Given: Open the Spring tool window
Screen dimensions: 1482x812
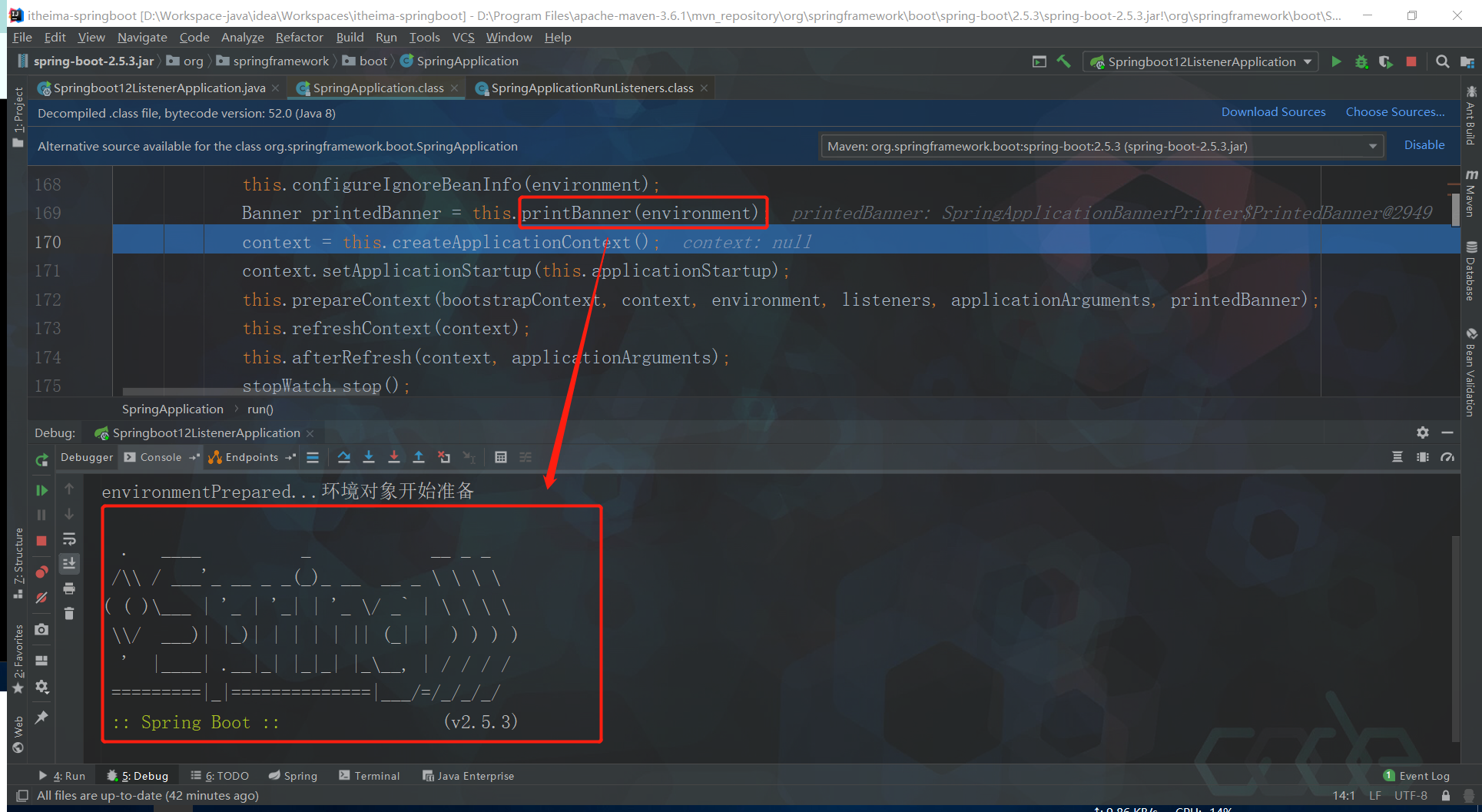Looking at the screenshot, I should (293, 776).
